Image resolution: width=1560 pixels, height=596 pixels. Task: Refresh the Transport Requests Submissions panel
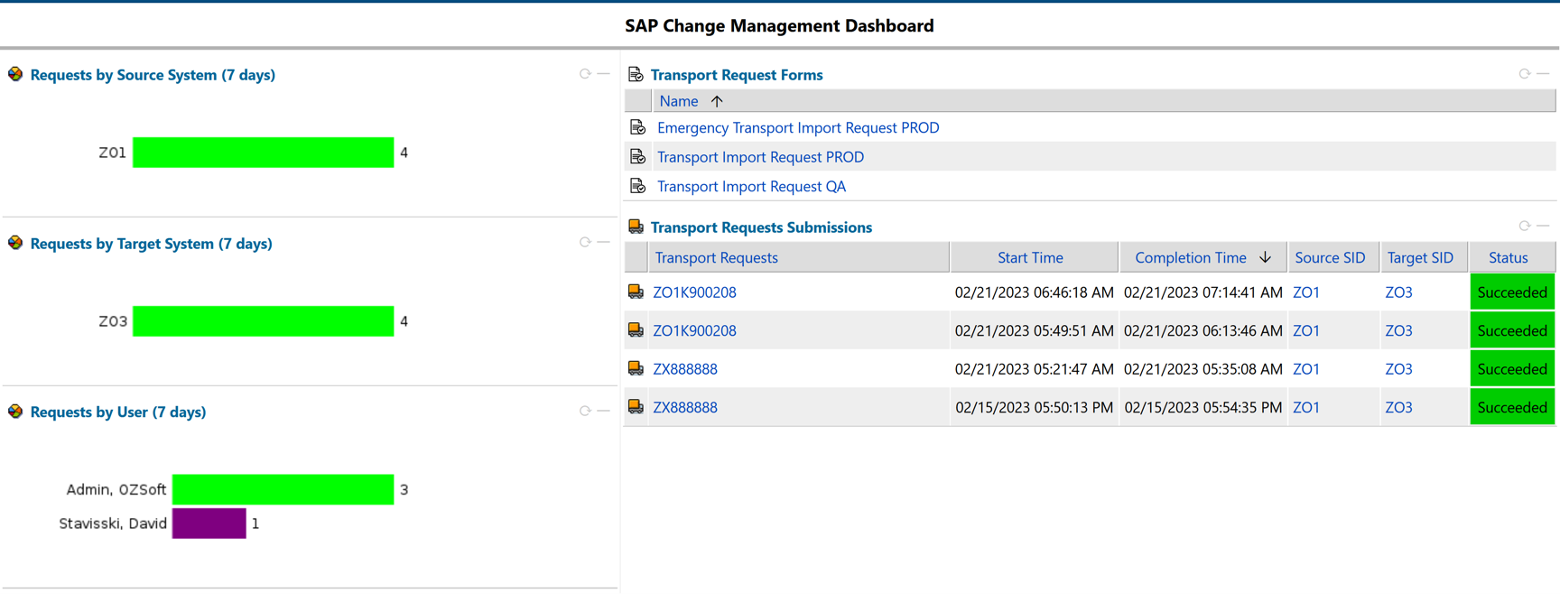tap(1525, 226)
